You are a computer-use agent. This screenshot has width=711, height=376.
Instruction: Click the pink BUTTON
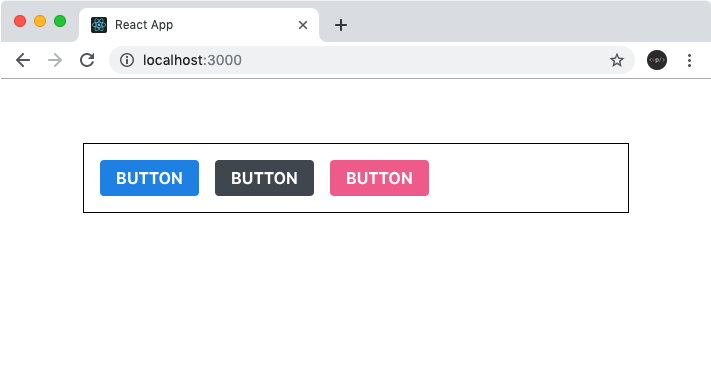[x=380, y=178]
